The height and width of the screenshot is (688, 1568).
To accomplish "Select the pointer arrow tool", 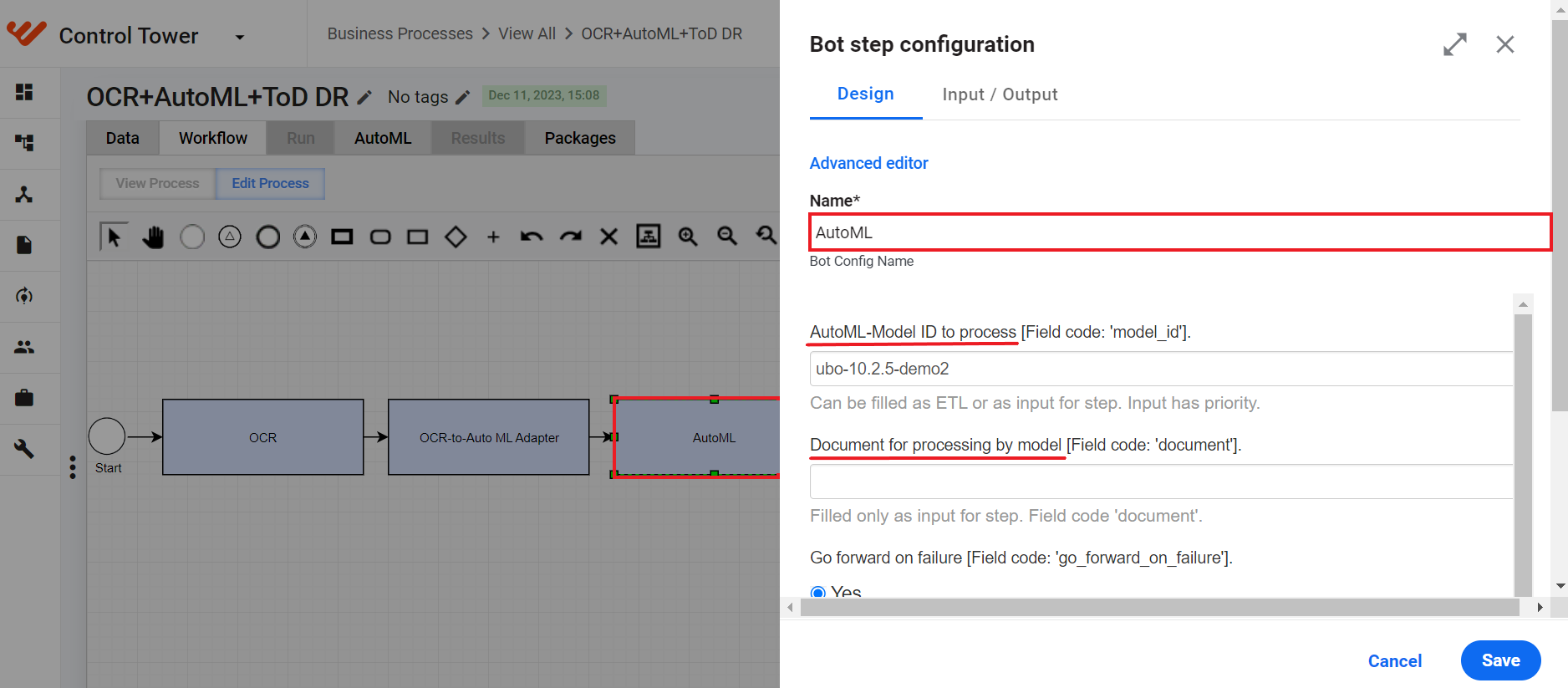I will 114,237.
